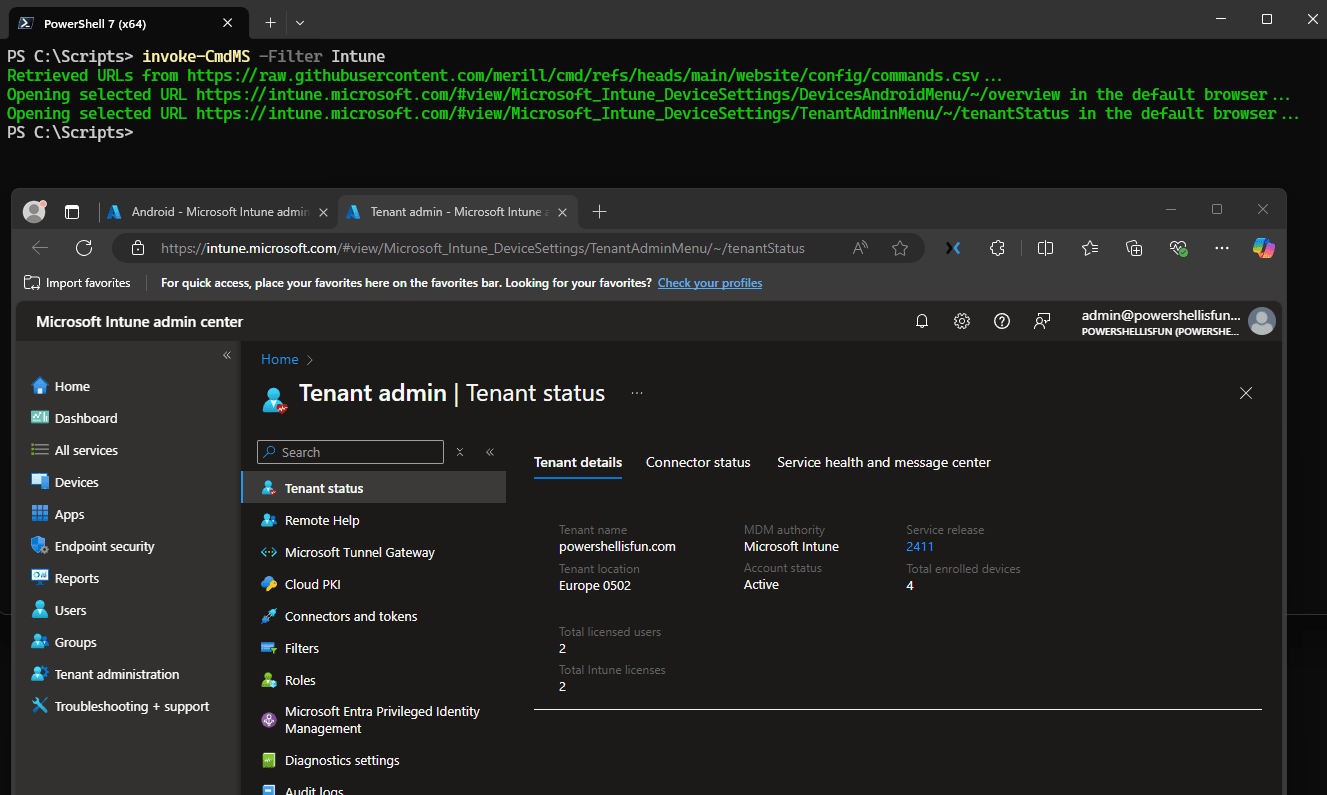
Task: Open the Home icon in Intune sidebar
Action: 40,386
